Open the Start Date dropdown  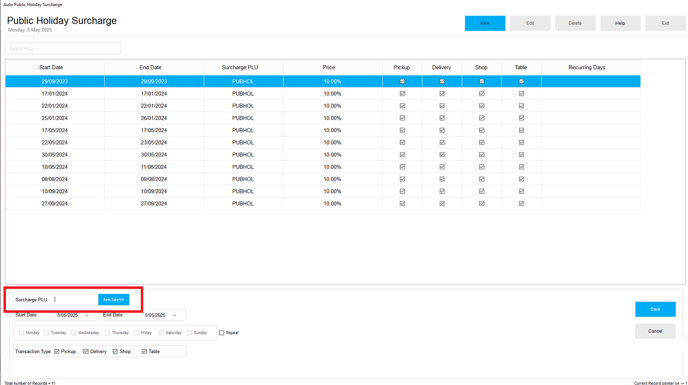(87, 315)
